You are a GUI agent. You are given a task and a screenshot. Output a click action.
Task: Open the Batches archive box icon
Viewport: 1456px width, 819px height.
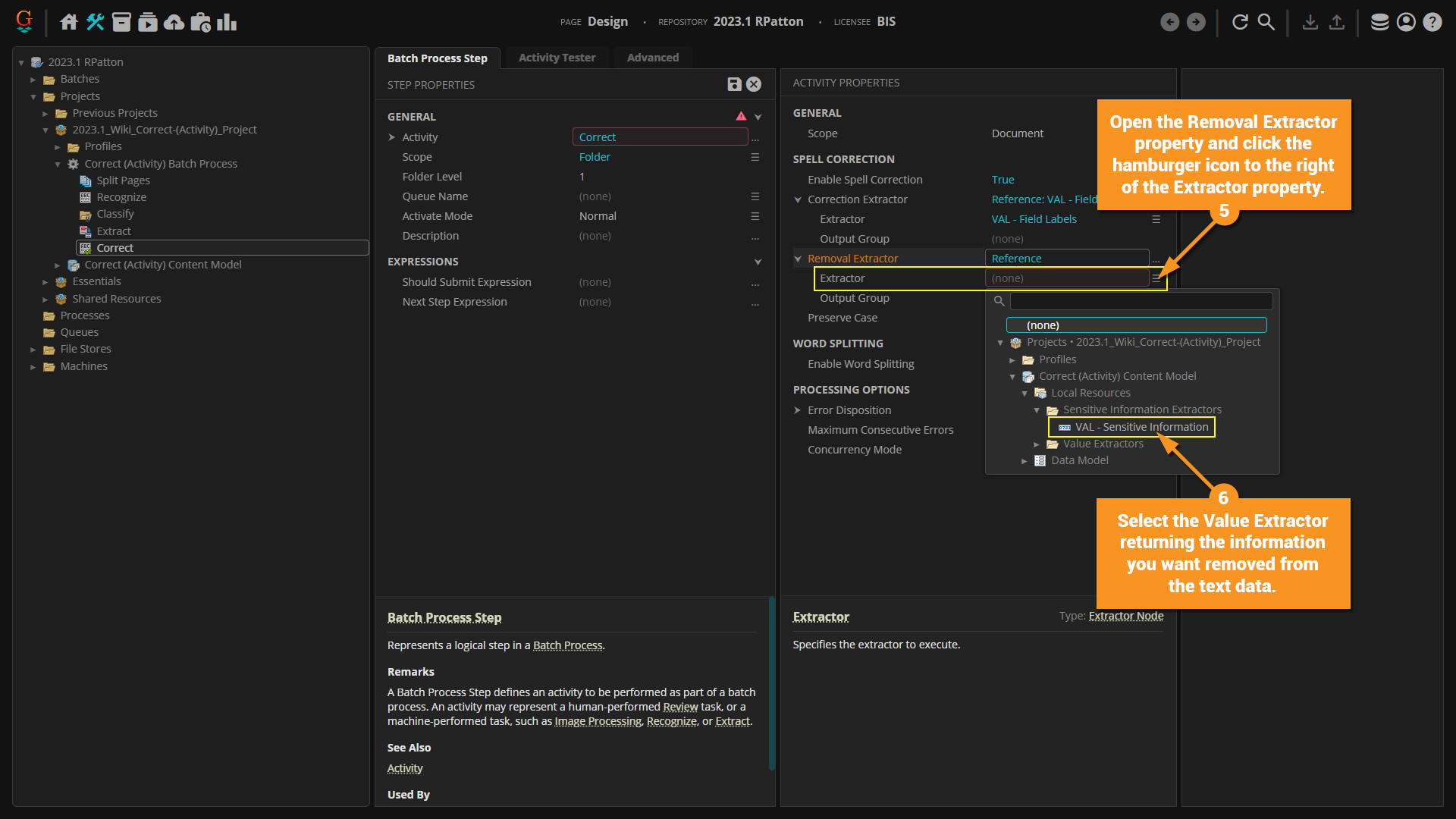coord(121,22)
